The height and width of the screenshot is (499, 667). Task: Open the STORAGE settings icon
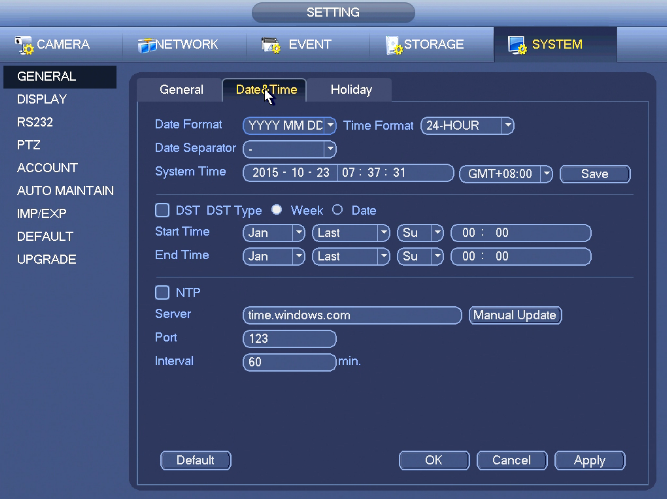click(x=394, y=45)
